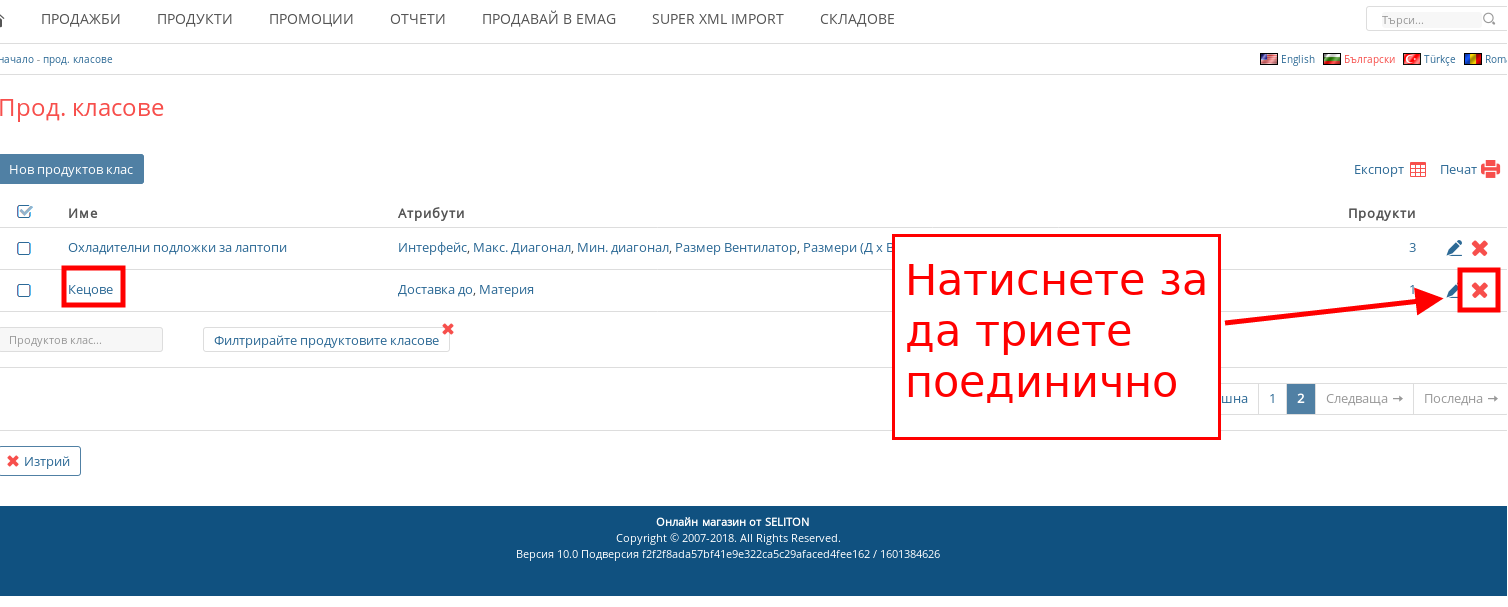
Task: Click the Нов продуктов клас button
Action: (71, 169)
